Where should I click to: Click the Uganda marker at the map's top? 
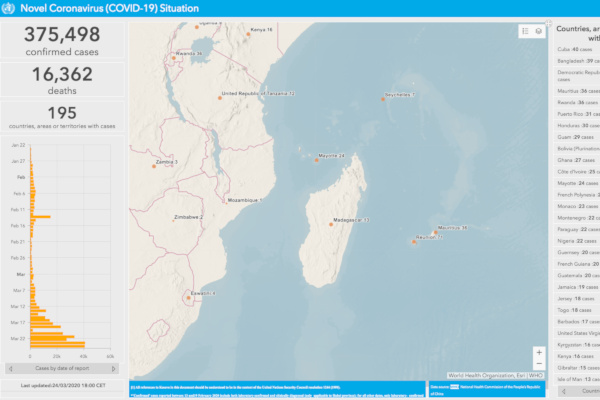tap(197, 27)
